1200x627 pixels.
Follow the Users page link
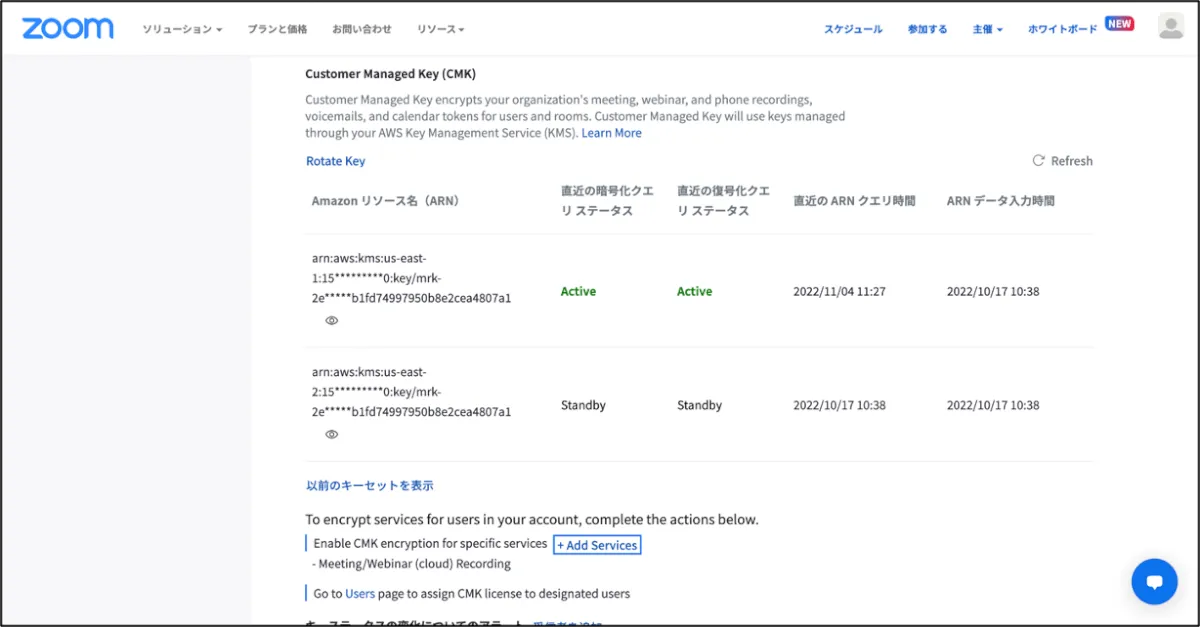360,594
